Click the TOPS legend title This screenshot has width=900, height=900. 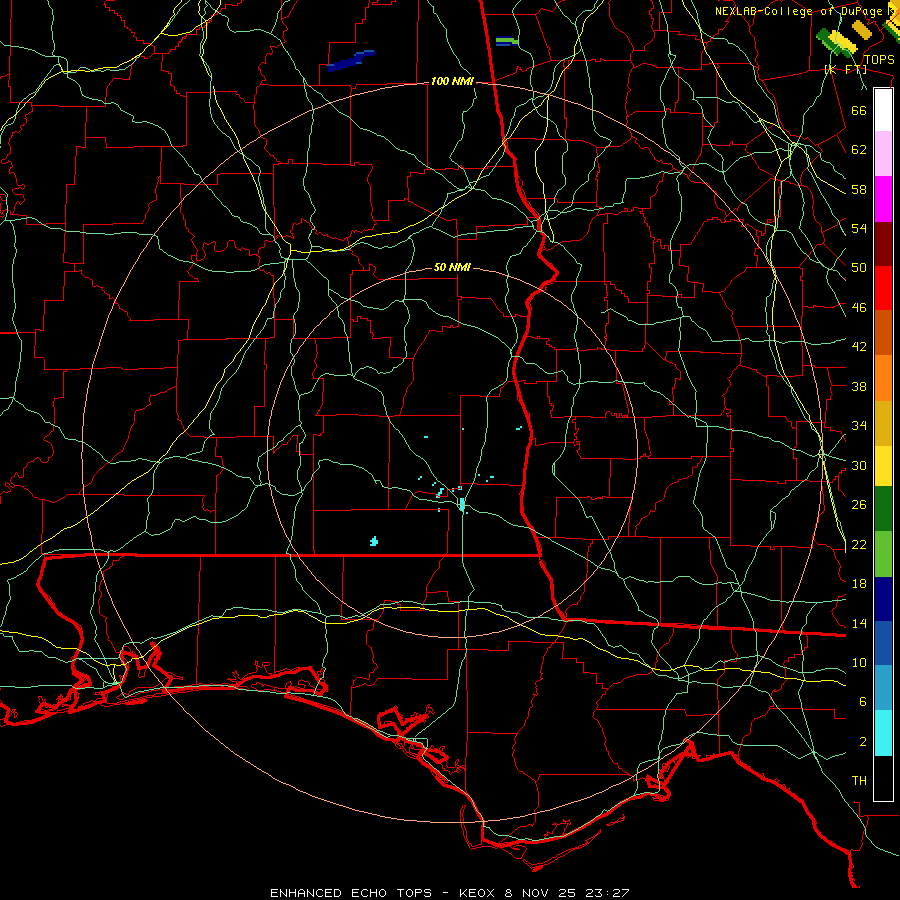click(x=879, y=60)
